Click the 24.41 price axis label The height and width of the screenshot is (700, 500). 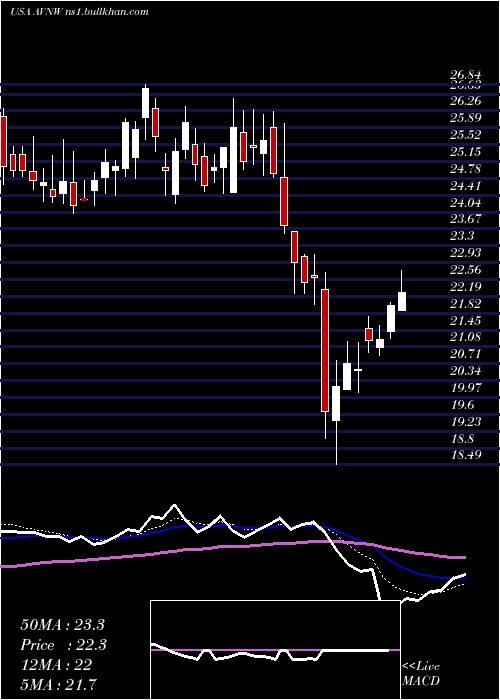[465, 186]
